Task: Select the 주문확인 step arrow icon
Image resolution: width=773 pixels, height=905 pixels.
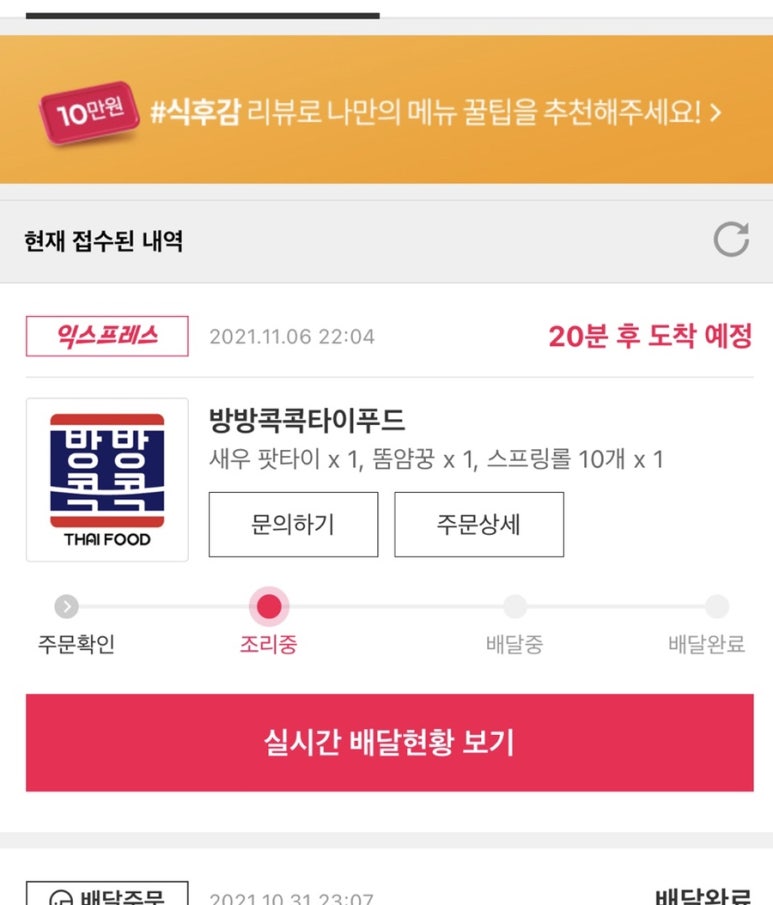Action: click(x=66, y=607)
